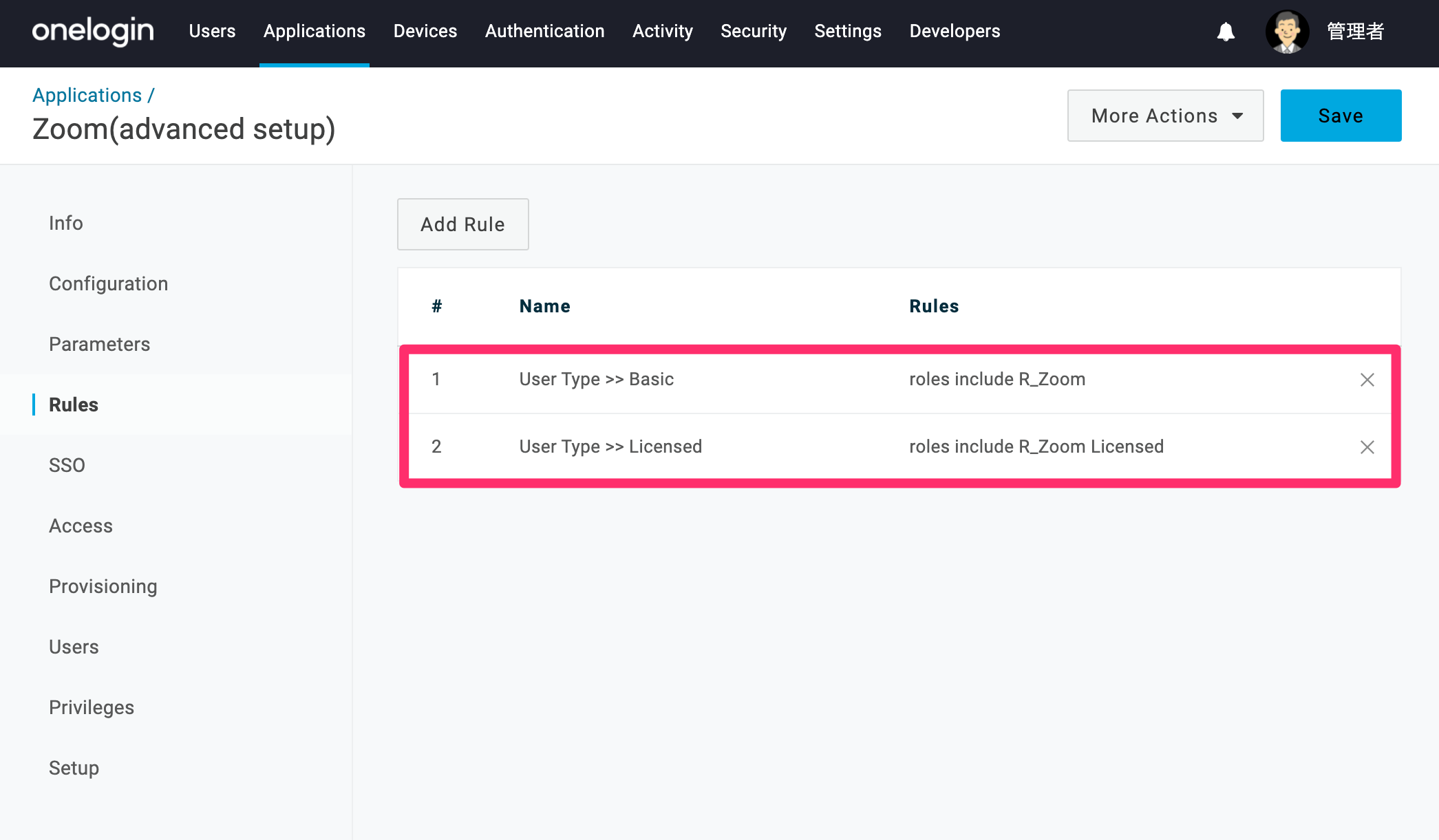Open the Activity top menu
1439x840 pixels.
[x=663, y=31]
